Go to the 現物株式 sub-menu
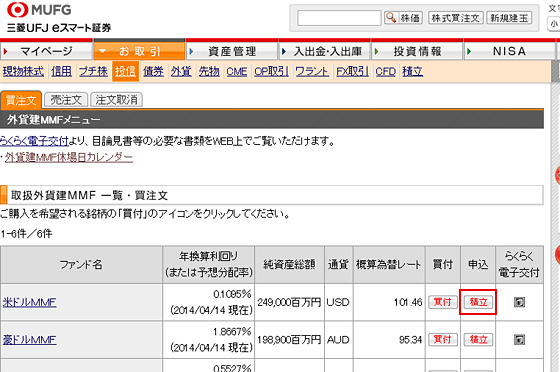Viewport: 560px width, 372px height. coord(23,71)
